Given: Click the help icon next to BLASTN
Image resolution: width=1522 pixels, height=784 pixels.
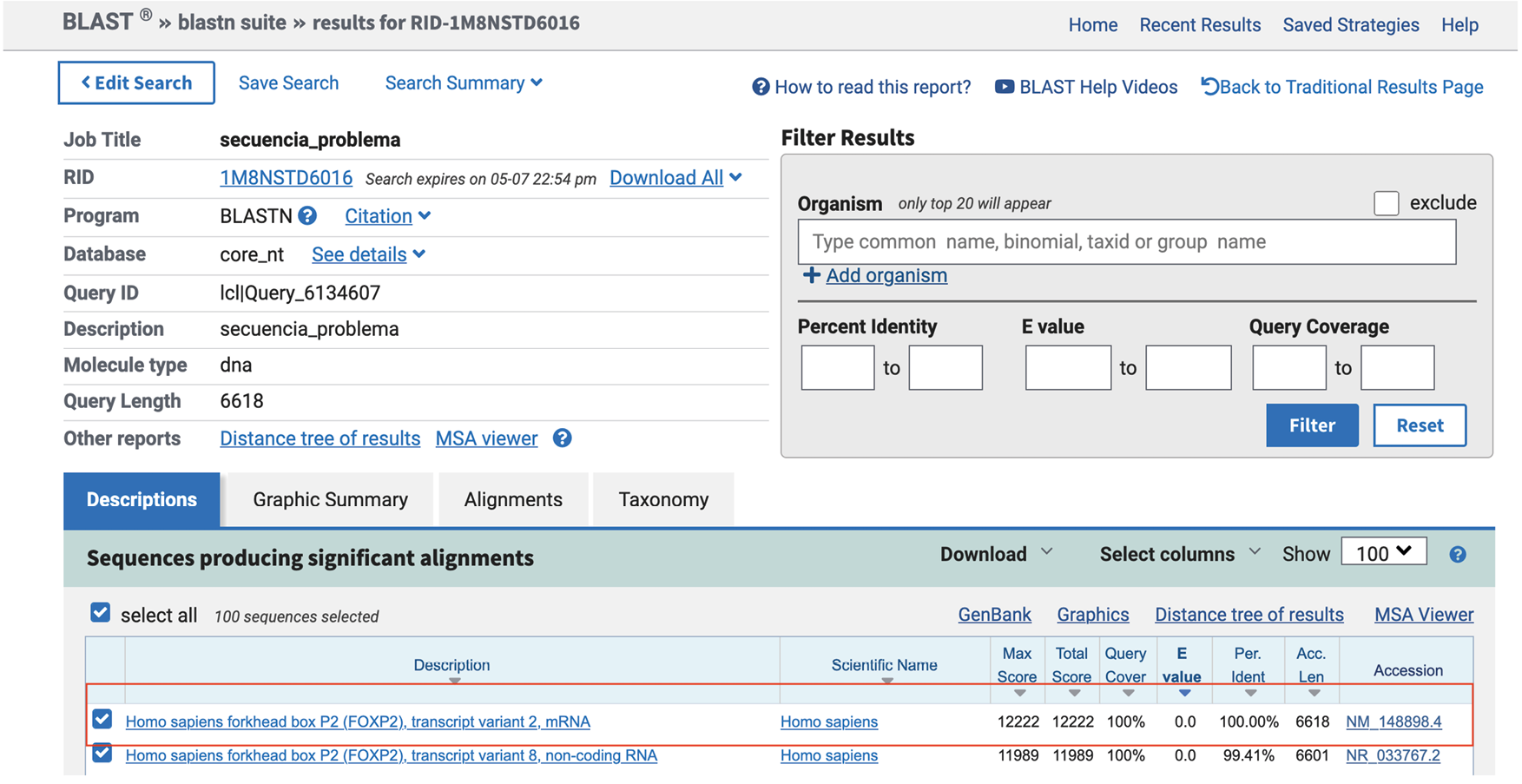Looking at the screenshot, I should [x=307, y=216].
